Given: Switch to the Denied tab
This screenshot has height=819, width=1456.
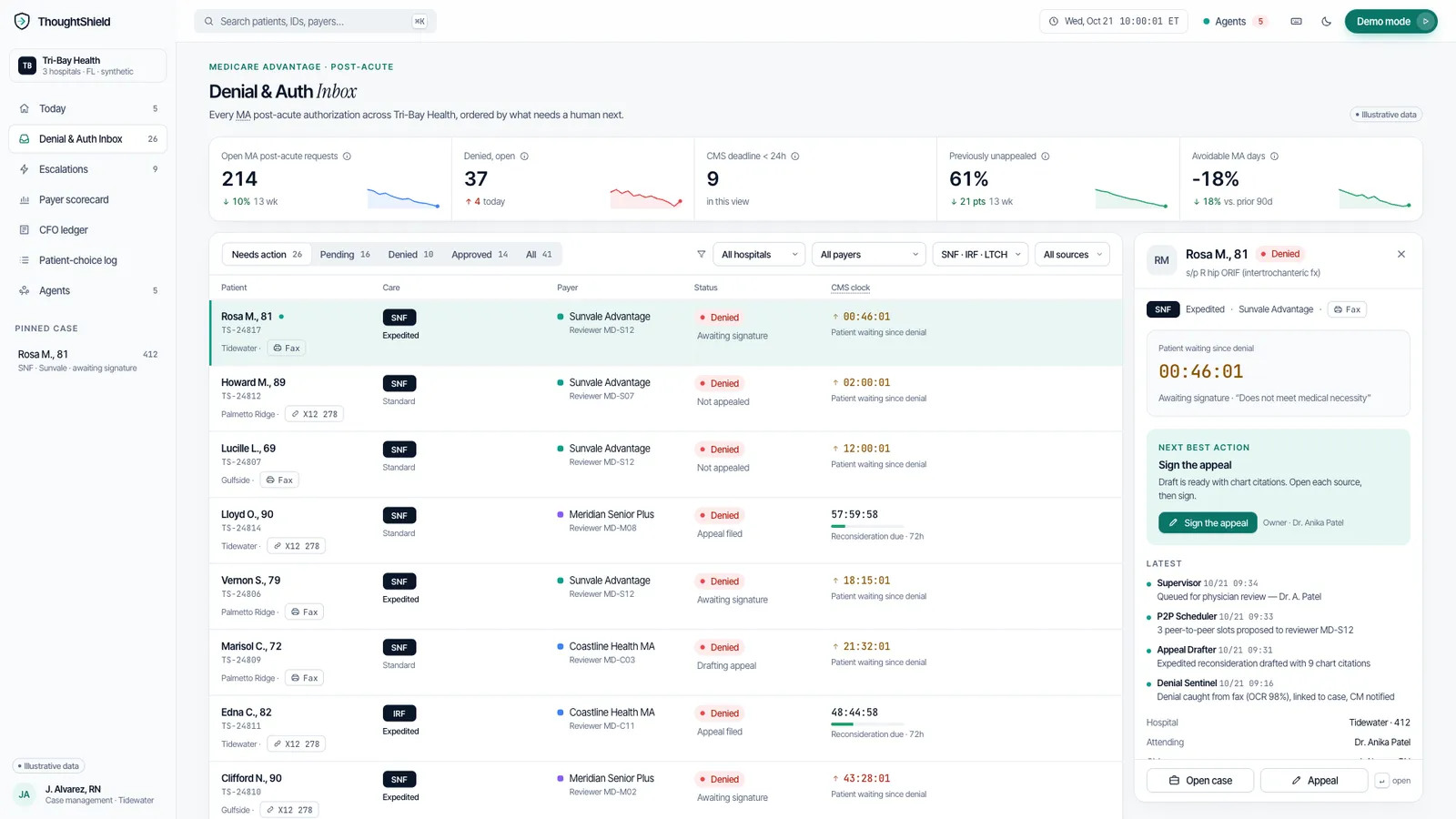Looking at the screenshot, I should (410, 255).
